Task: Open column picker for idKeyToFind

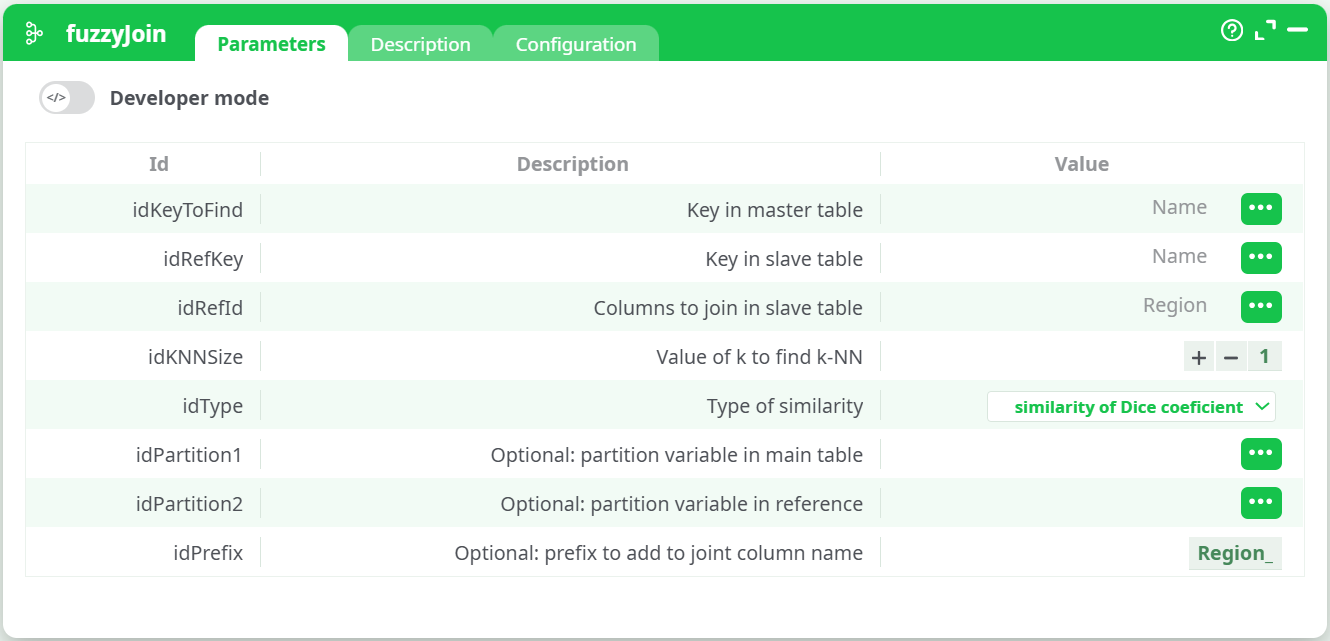Action: pyautogui.click(x=1261, y=208)
